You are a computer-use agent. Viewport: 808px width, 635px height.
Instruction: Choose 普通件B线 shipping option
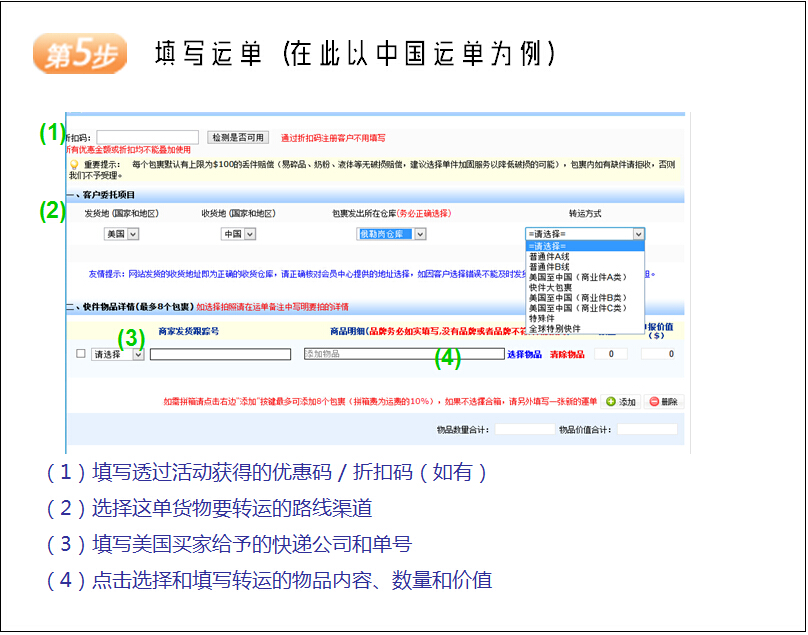[549, 267]
